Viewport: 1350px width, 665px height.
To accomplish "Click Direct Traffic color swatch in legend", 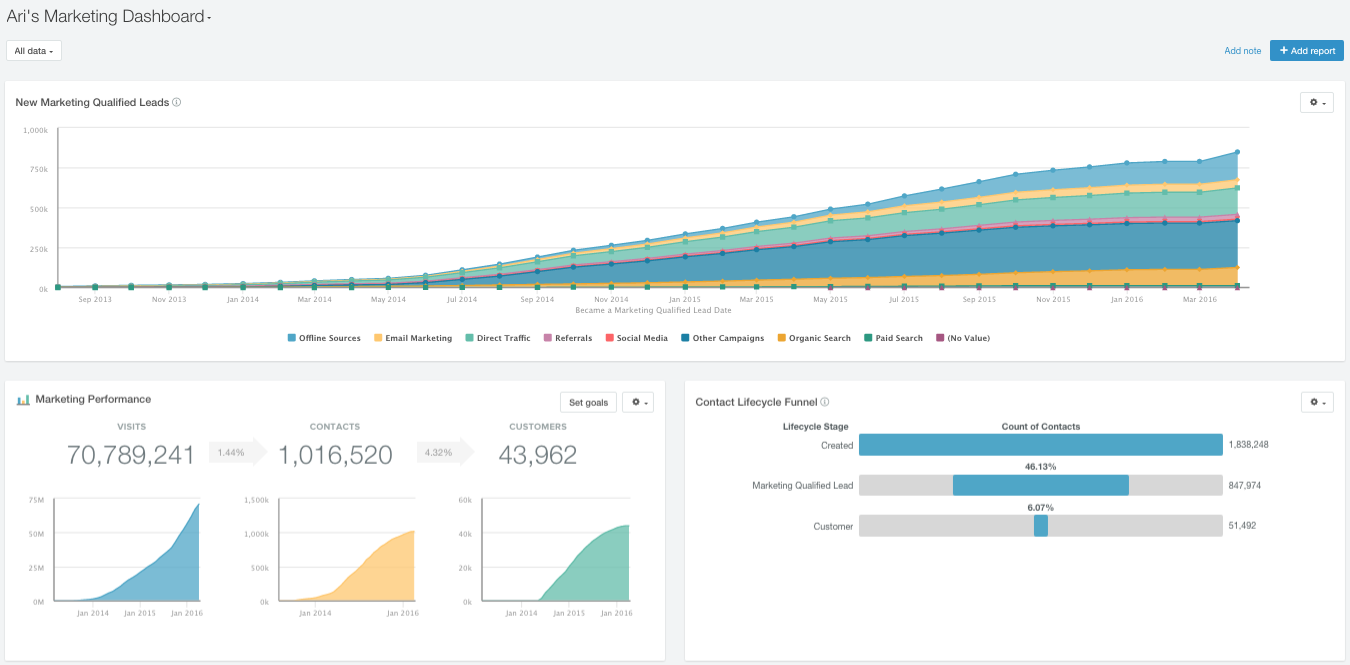I will click(x=468, y=338).
